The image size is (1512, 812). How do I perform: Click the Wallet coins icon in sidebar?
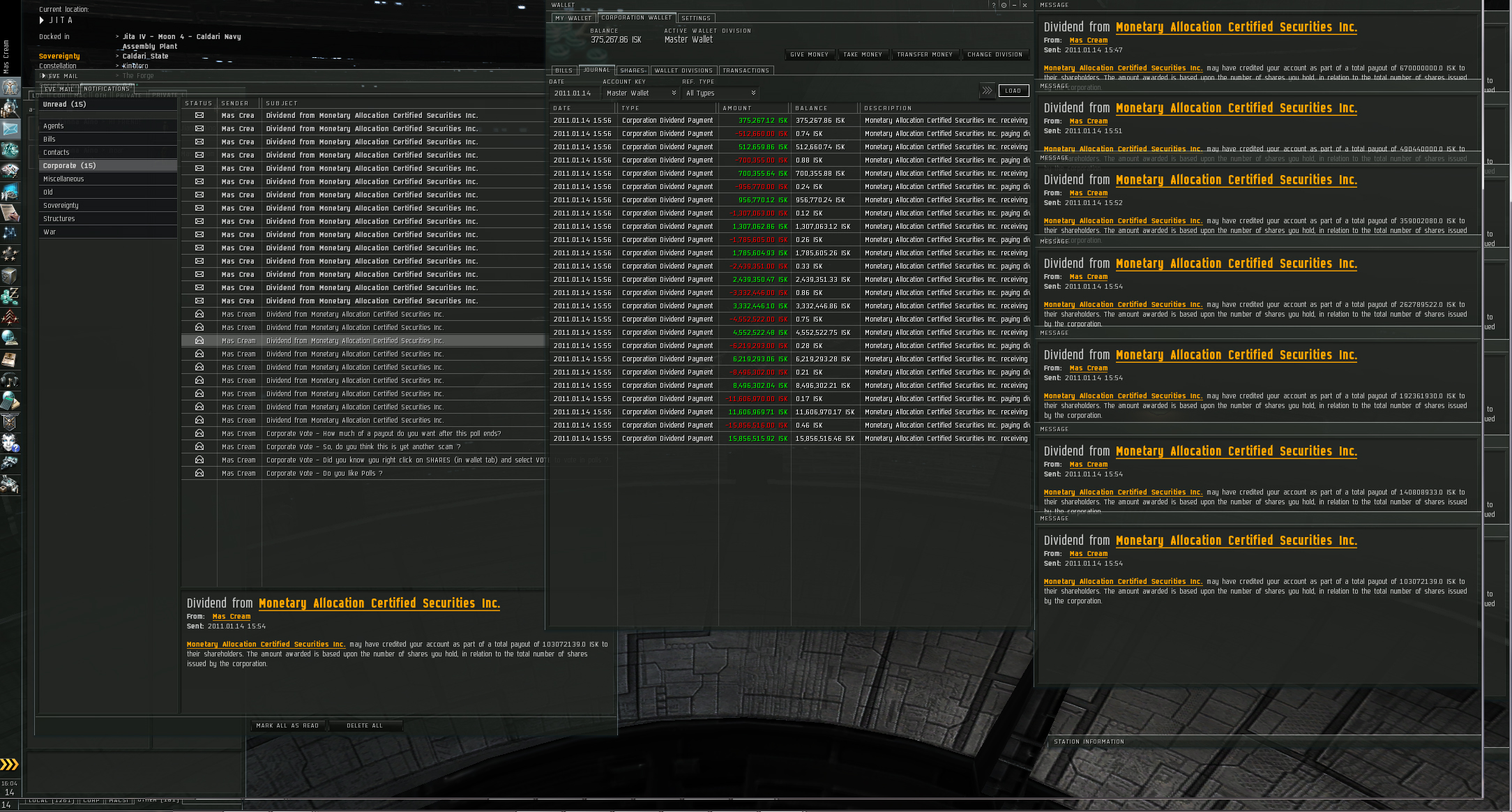coord(10,296)
